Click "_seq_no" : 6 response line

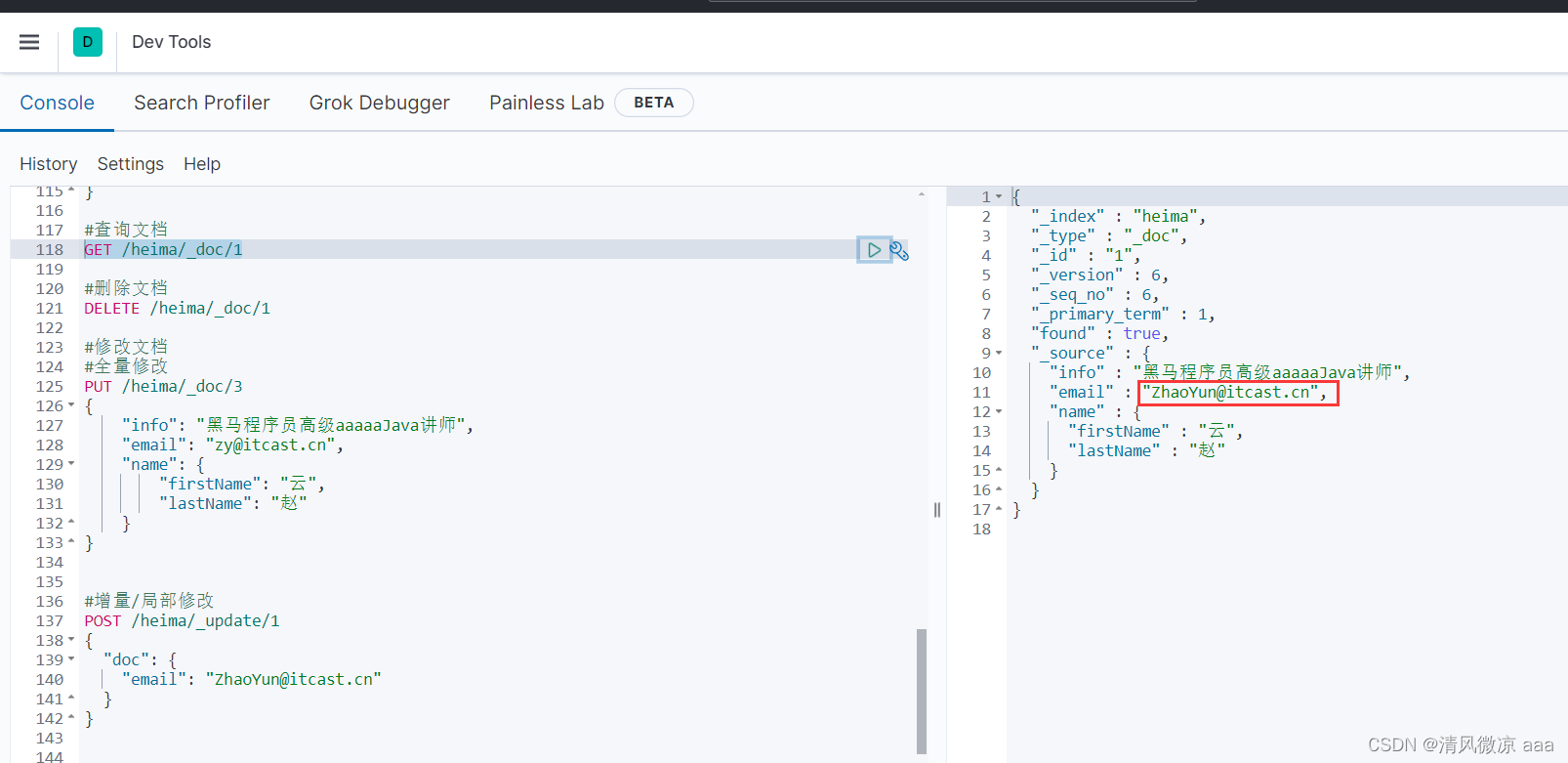click(1095, 294)
